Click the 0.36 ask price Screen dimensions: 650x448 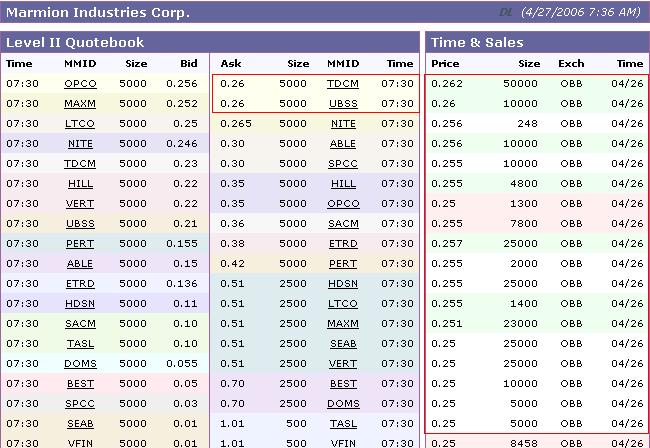233,224
